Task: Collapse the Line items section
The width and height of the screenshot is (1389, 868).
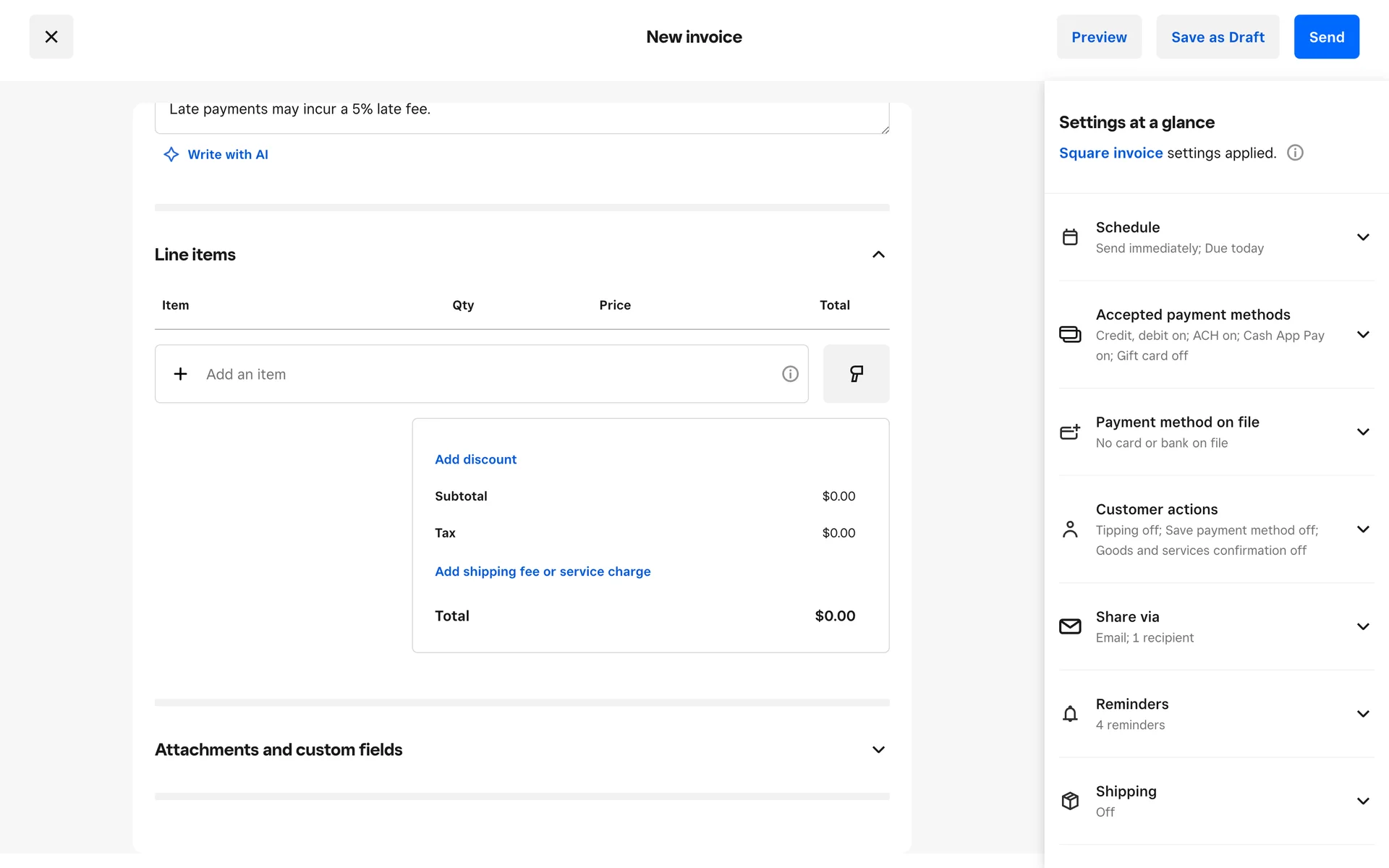Action: click(878, 255)
